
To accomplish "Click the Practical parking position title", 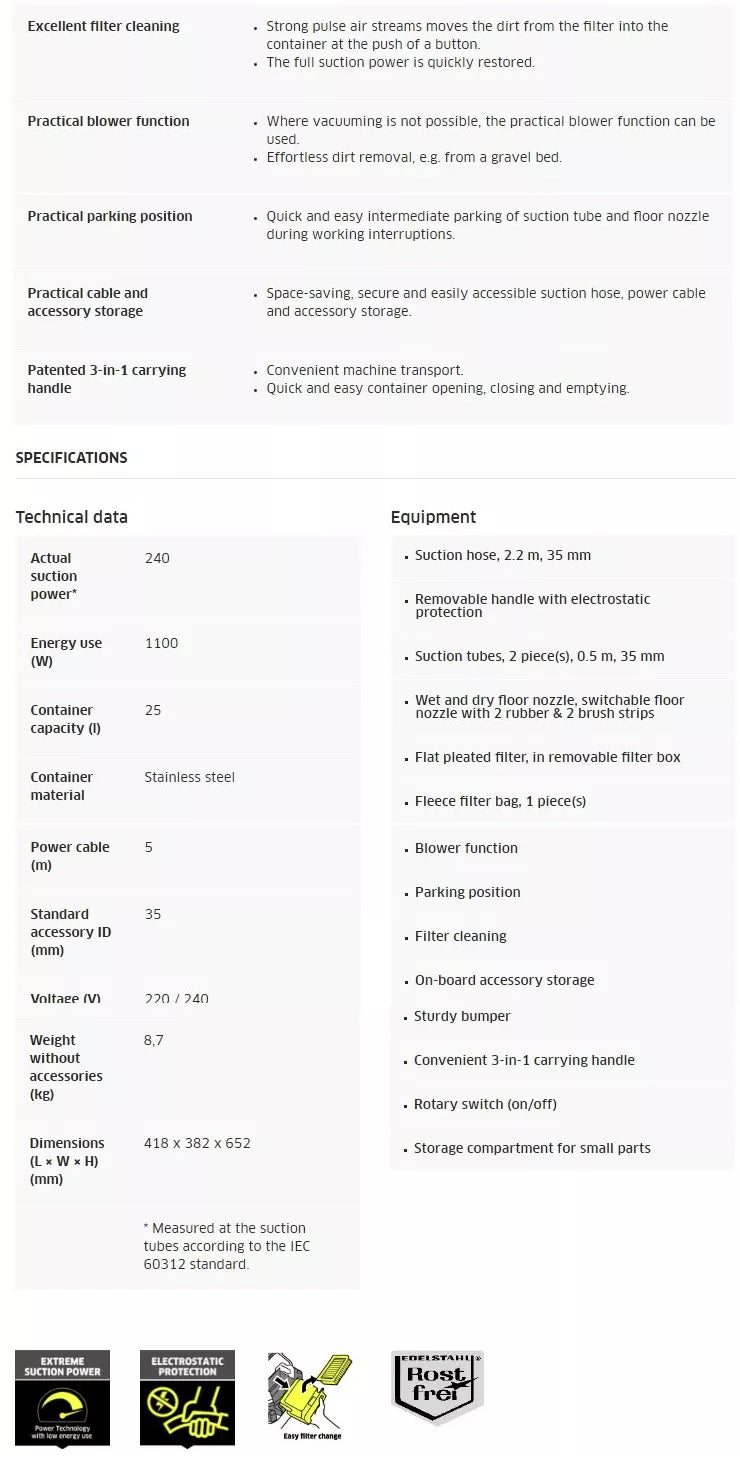I will click(x=109, y=216).
